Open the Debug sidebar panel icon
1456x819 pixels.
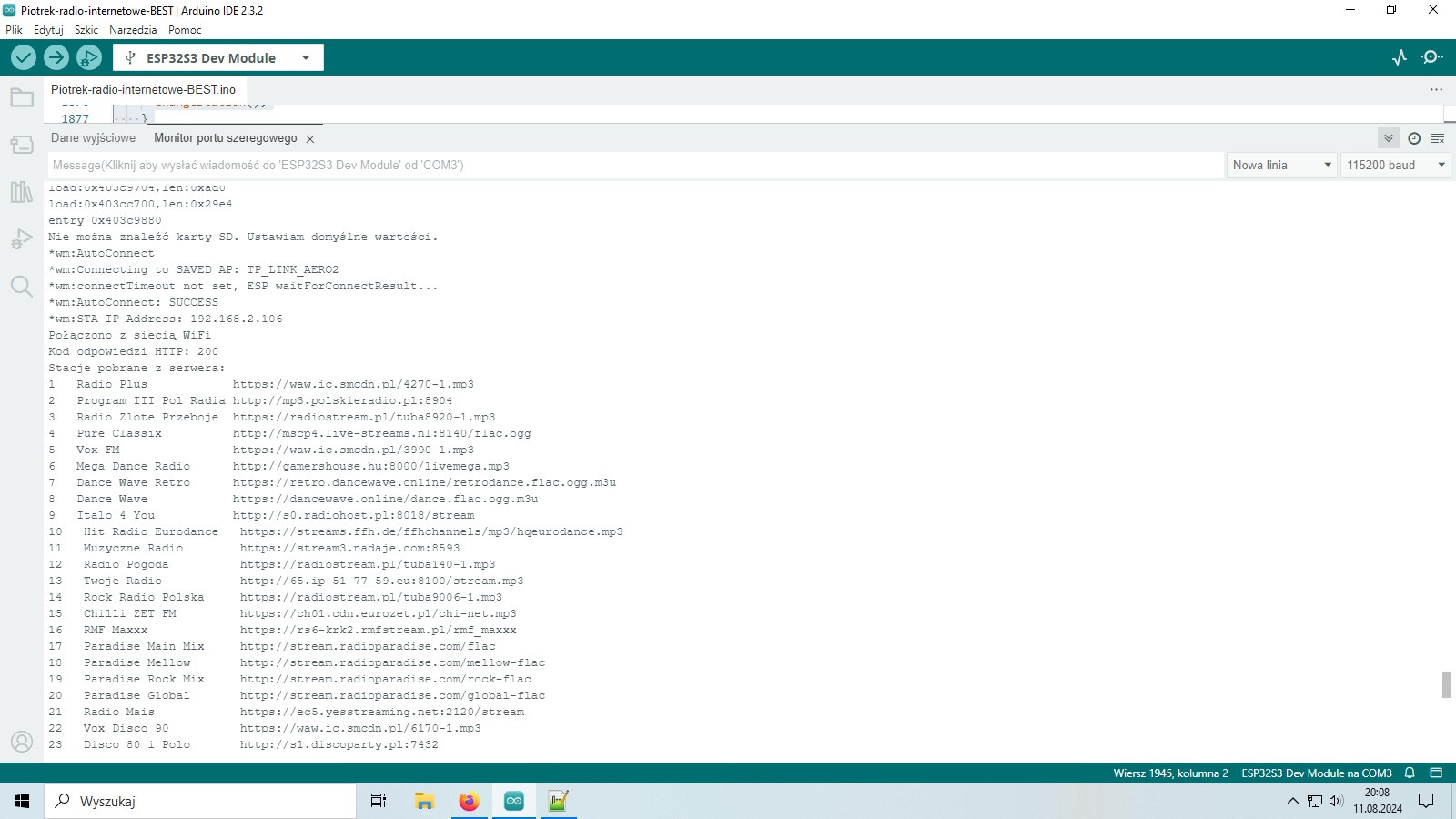22,239
